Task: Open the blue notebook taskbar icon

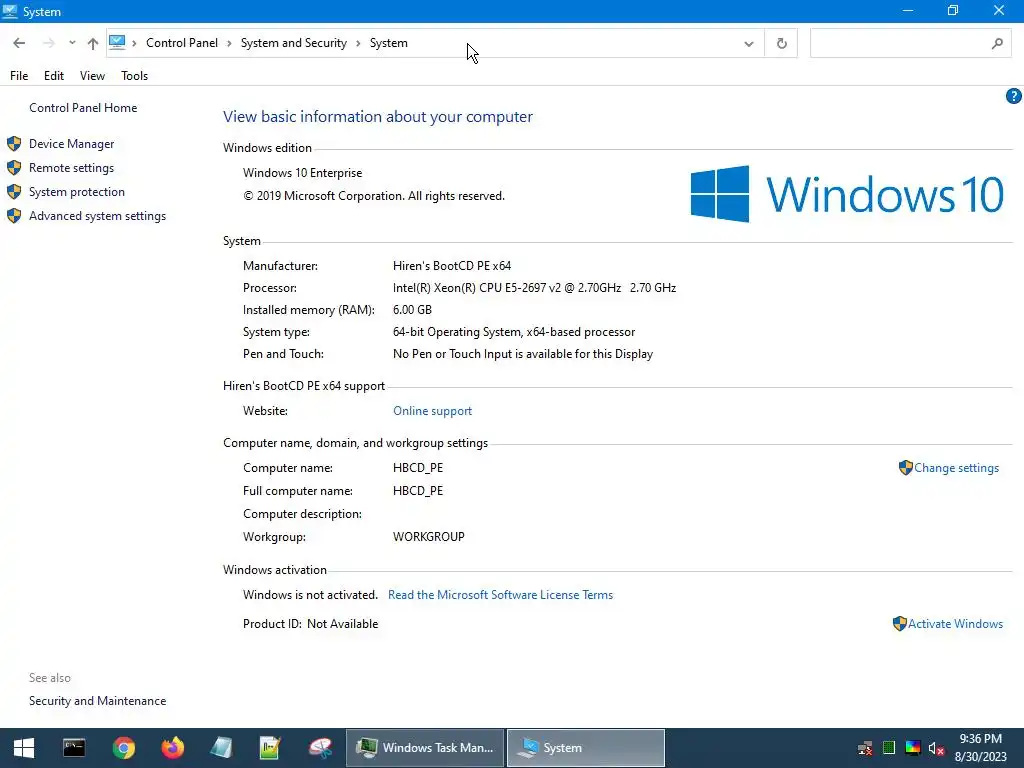Action: 221,748
